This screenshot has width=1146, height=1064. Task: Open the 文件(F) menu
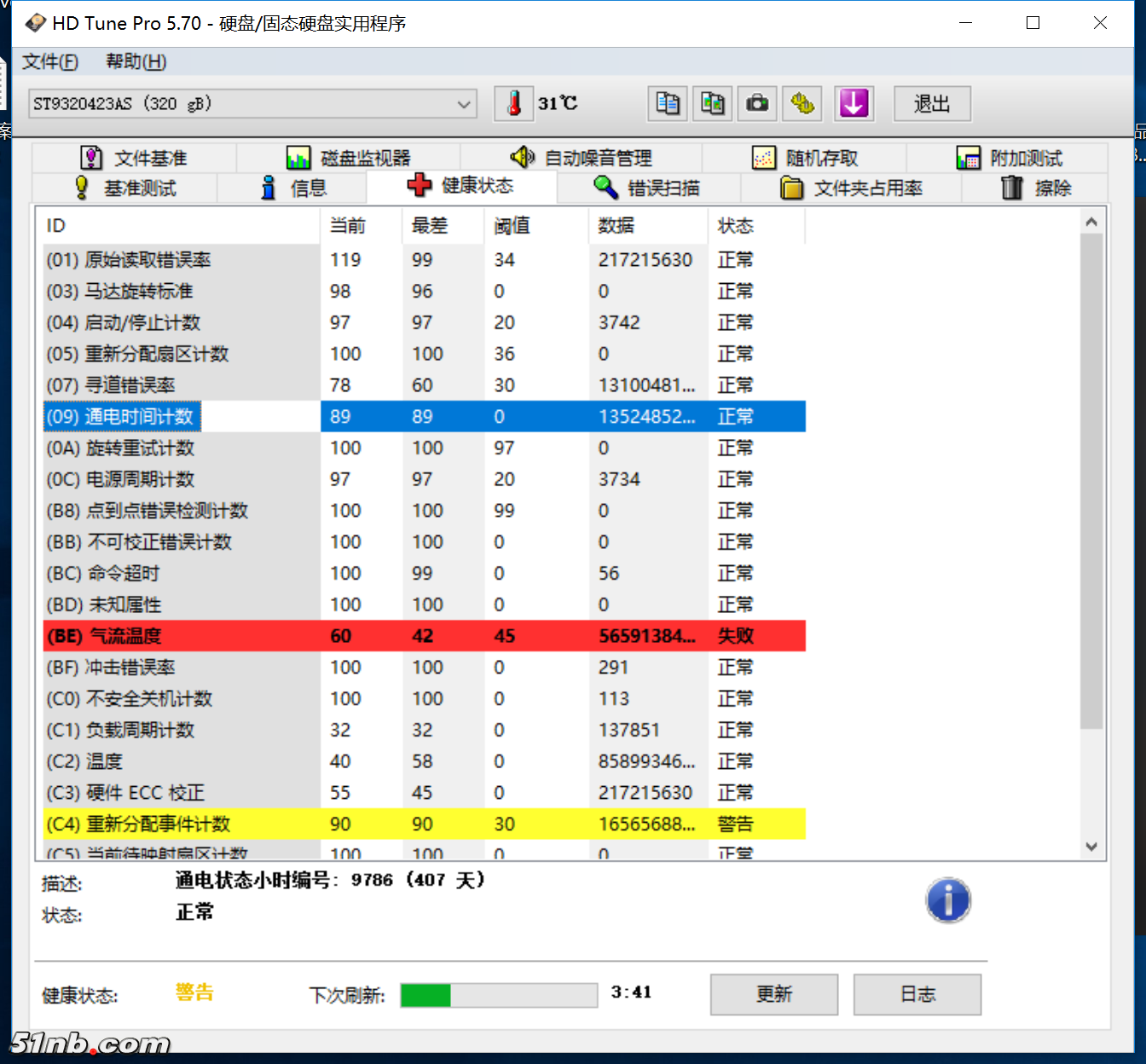[x=49, y=61]
